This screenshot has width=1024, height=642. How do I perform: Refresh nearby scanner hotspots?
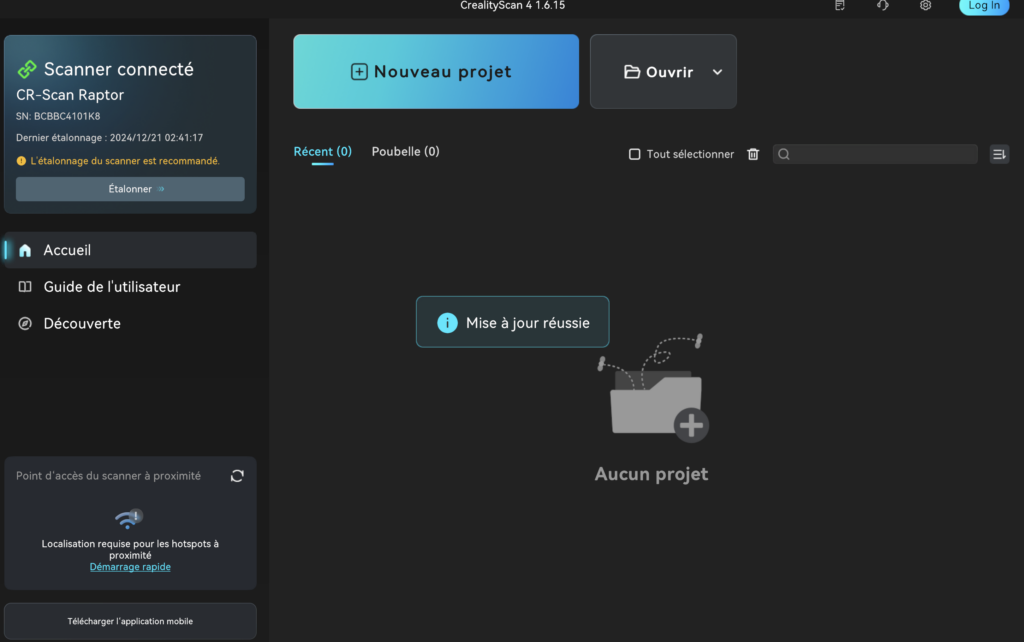click(237, 475)
